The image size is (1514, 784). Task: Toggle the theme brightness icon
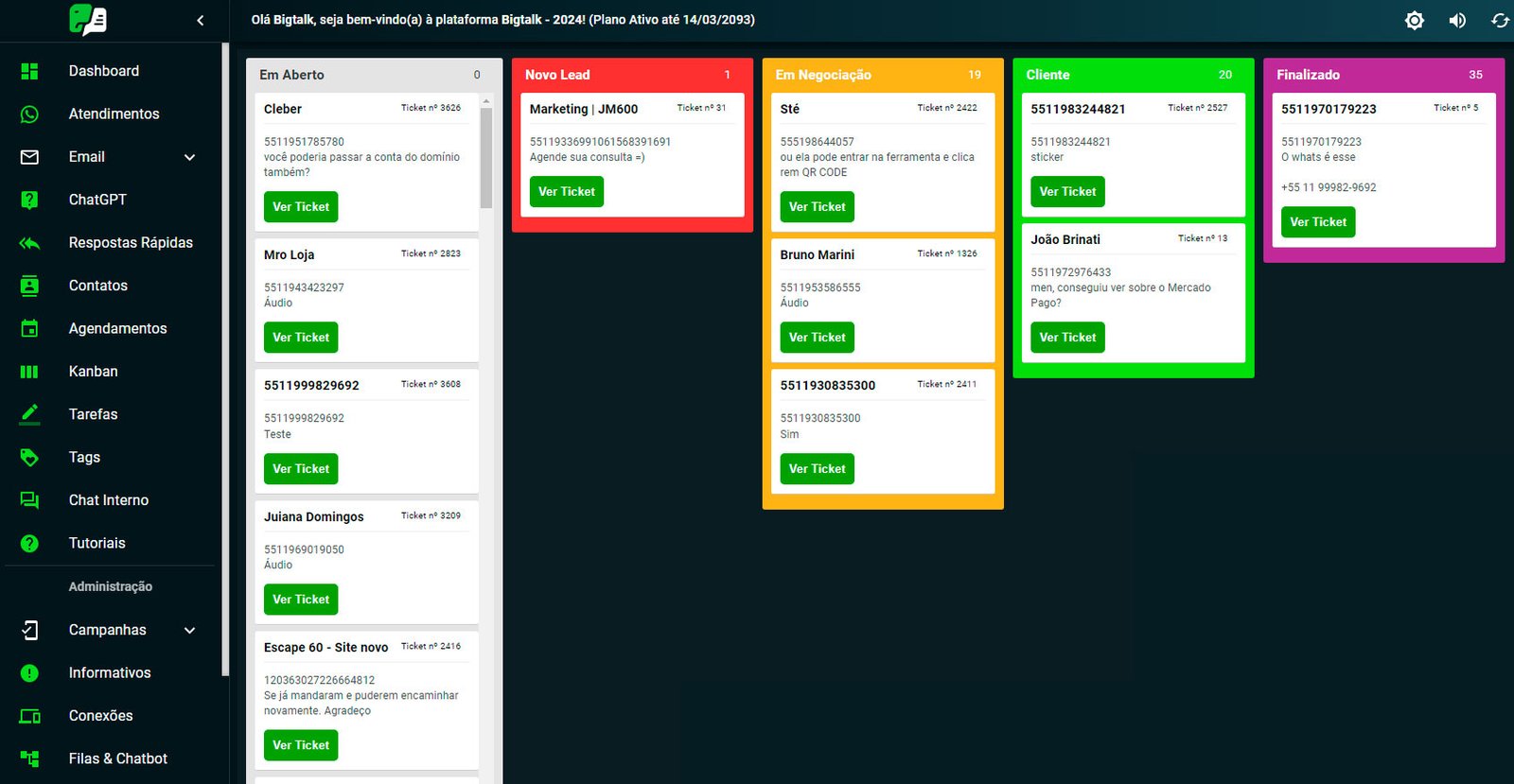(1414, 20)
